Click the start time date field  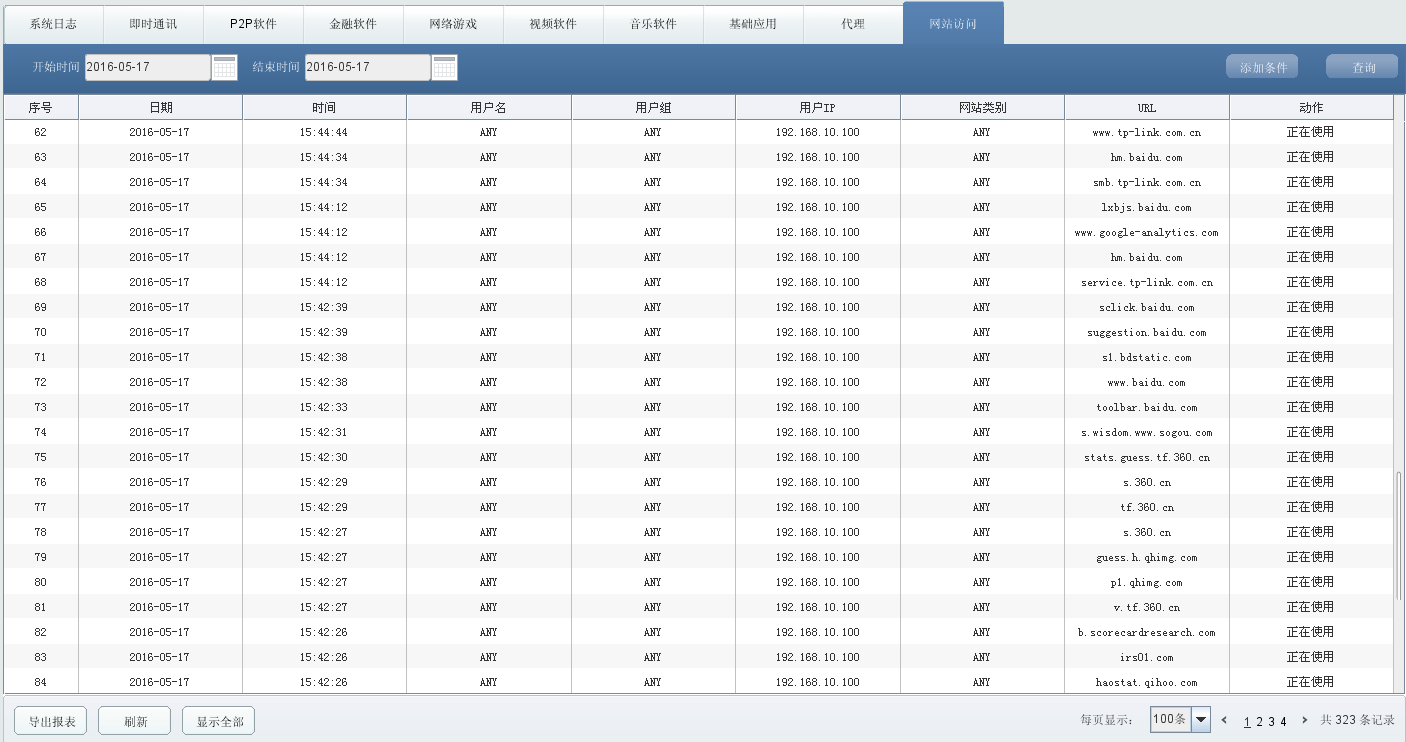[147, 67]
